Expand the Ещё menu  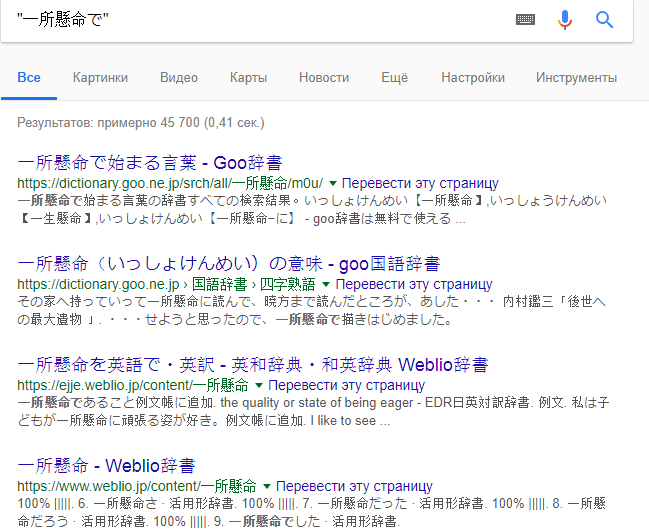[x=394, y=77]
